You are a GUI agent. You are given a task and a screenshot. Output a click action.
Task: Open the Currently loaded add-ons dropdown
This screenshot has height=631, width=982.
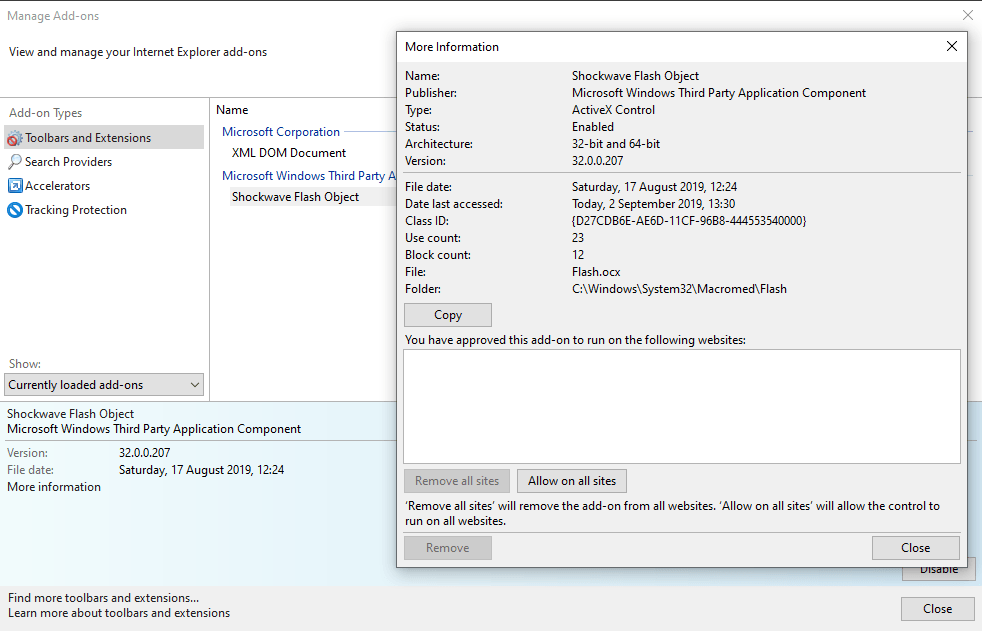(104, 385)
